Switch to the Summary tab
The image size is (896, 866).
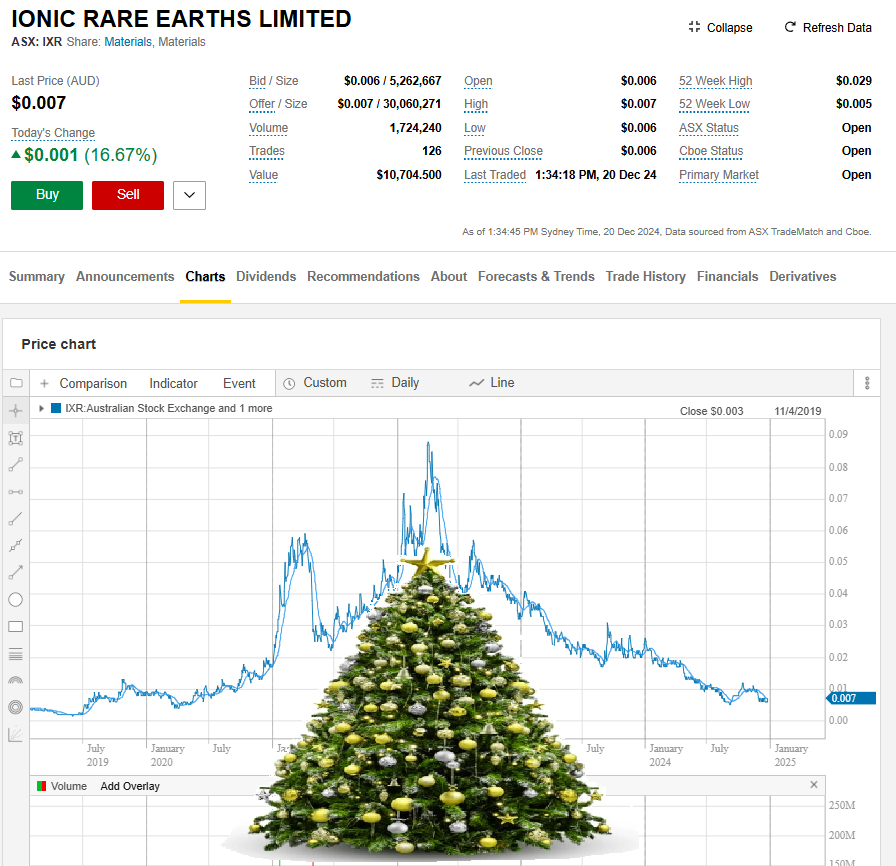[37, 276]
